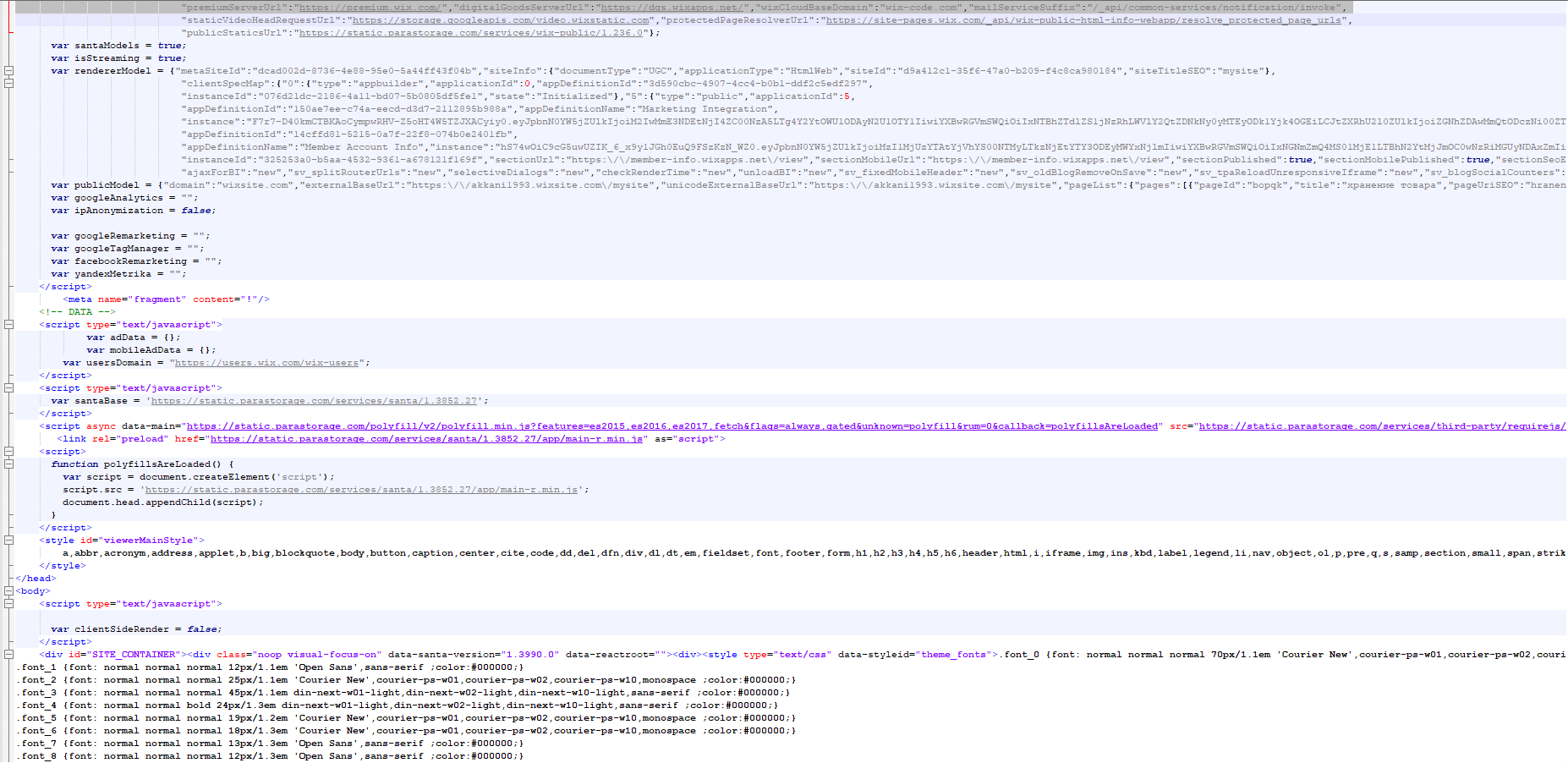This screenshot has width=1568, height=763.
Task: Click the 'var facebookRemarketing' line
Action: click(x=136, y=261)
